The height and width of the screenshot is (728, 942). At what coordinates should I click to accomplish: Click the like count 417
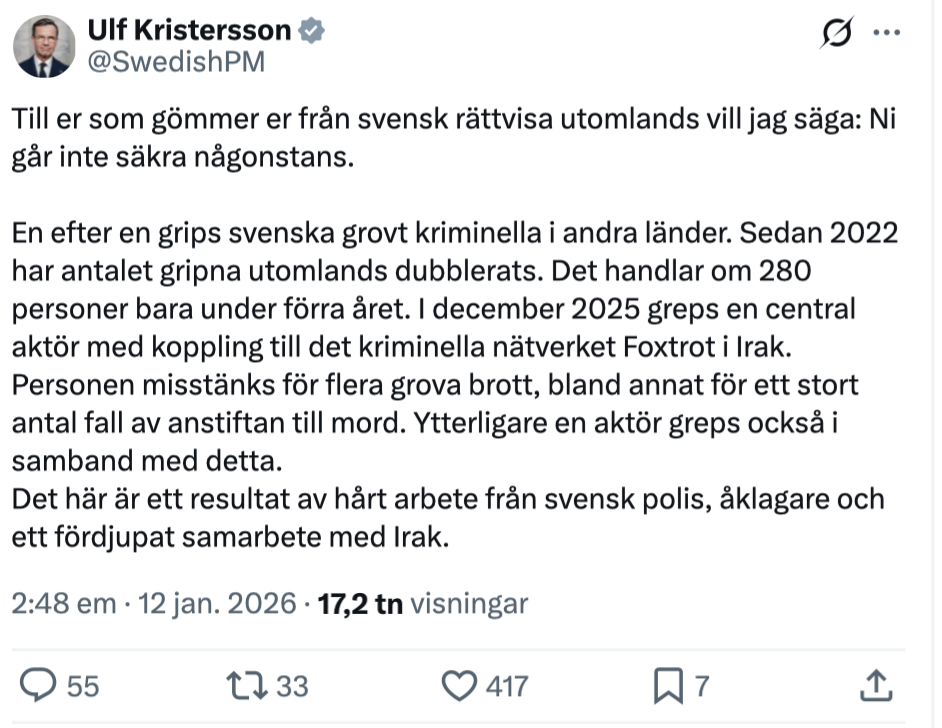click(x=506, y=686)
